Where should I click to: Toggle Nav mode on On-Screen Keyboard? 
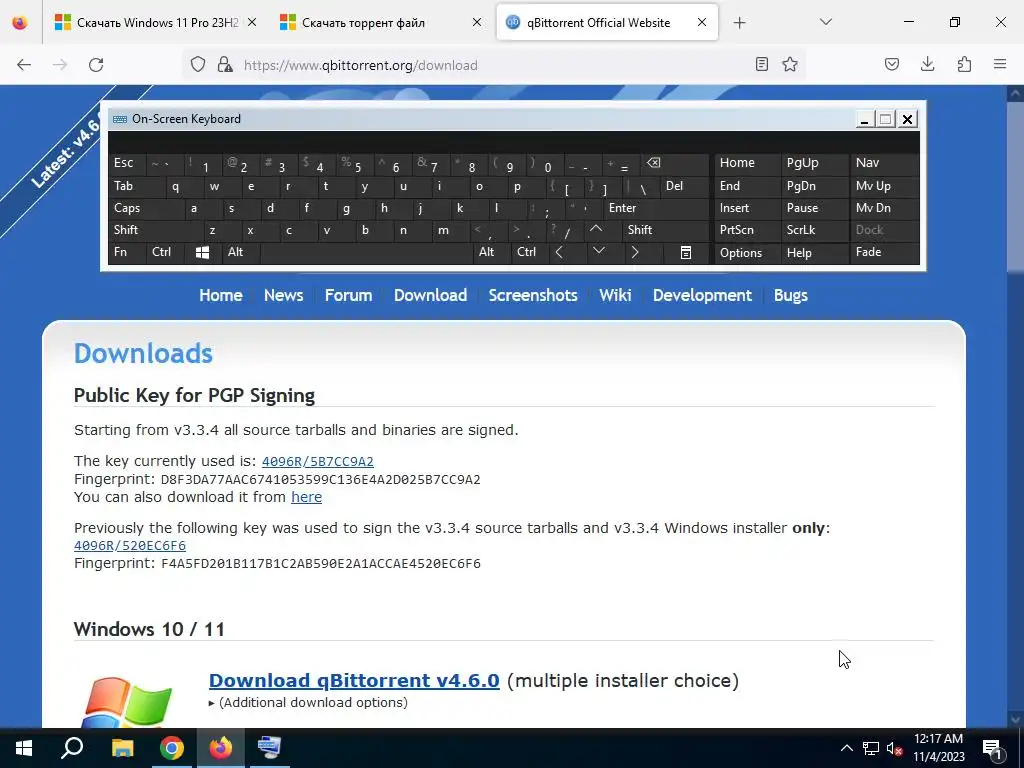point(884,163)
